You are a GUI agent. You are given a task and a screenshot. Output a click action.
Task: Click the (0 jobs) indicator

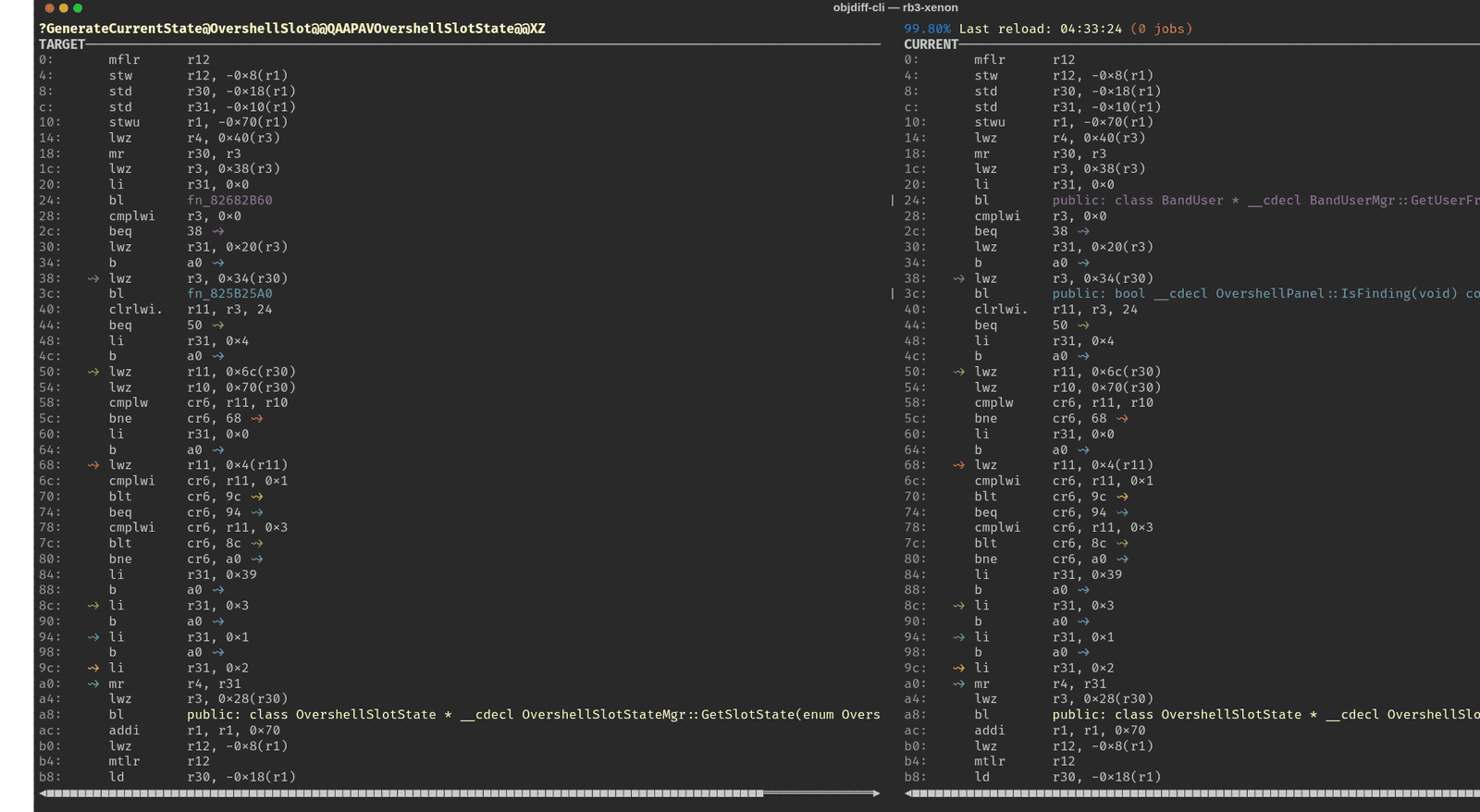(1161, 29)
